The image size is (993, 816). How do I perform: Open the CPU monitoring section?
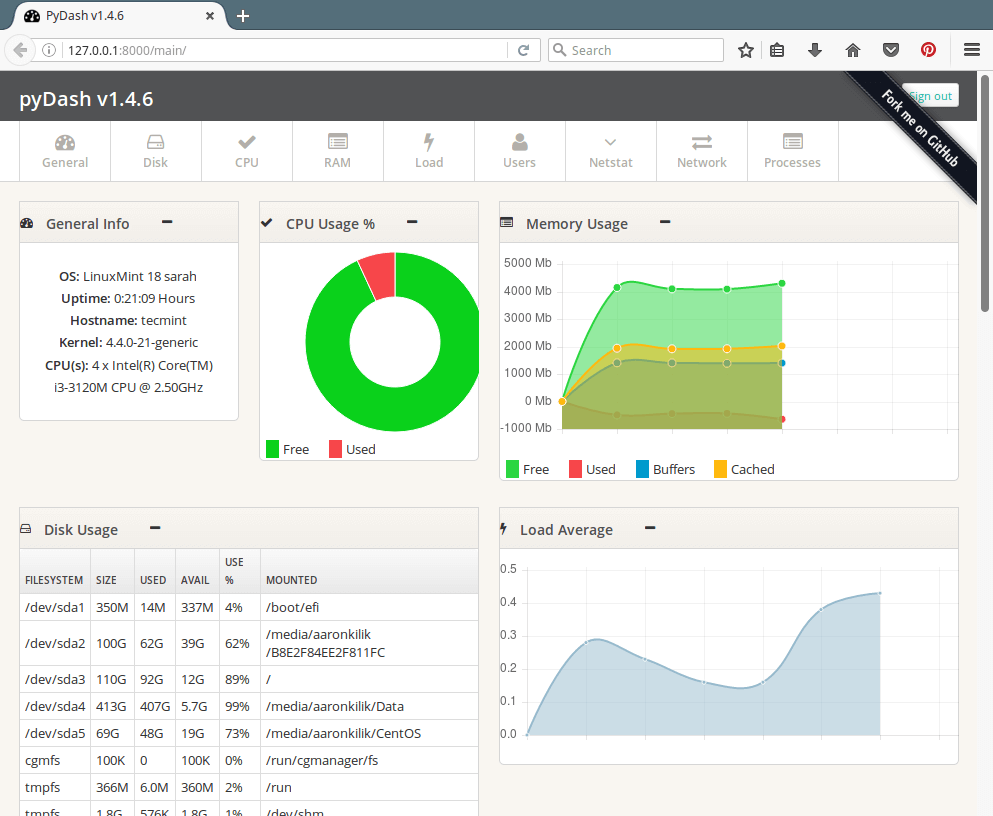click(x=246, y=150)
